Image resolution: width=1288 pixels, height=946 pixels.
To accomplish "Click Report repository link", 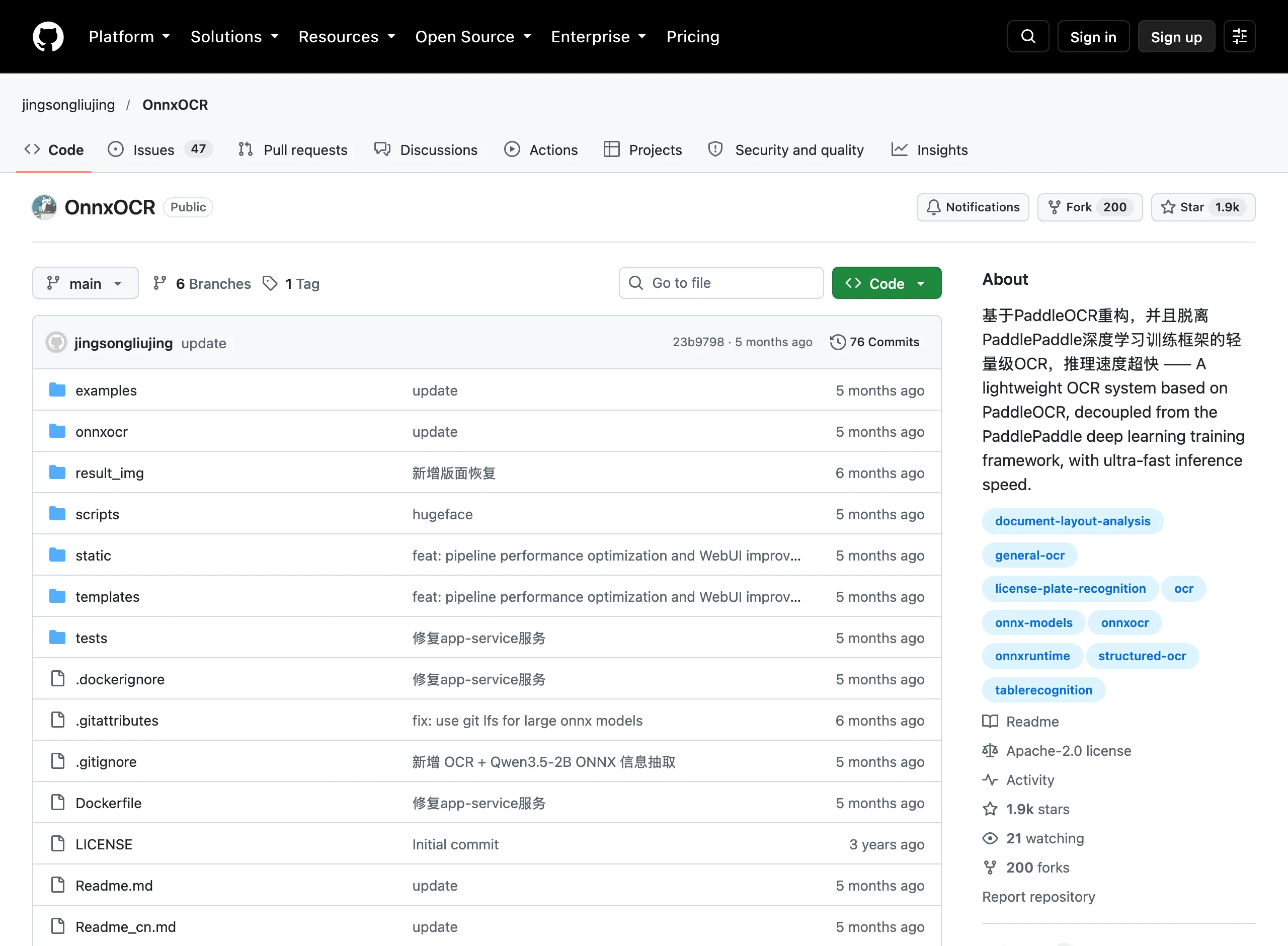I will [1038, 897].
